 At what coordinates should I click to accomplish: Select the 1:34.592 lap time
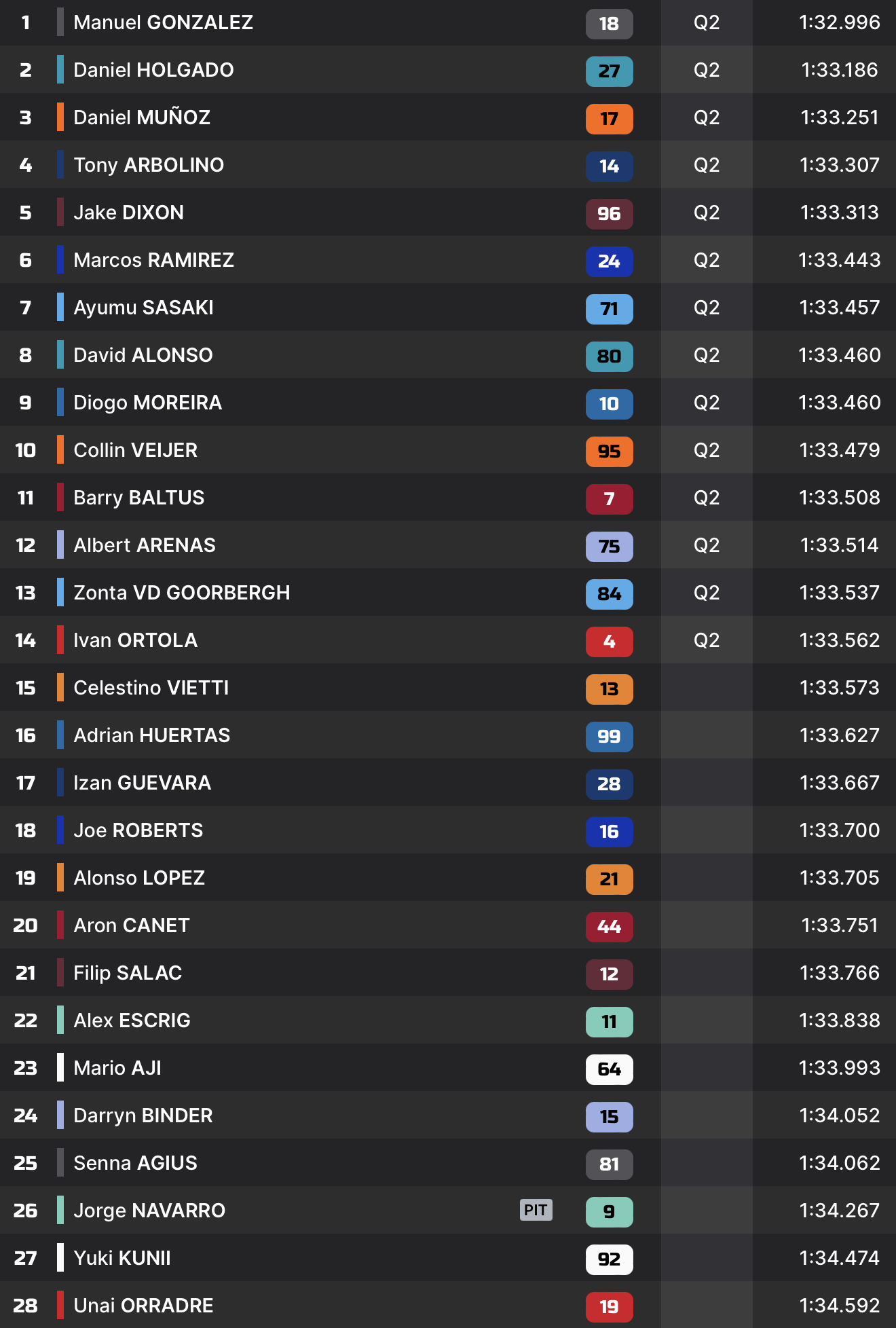tap(839, 1306)
